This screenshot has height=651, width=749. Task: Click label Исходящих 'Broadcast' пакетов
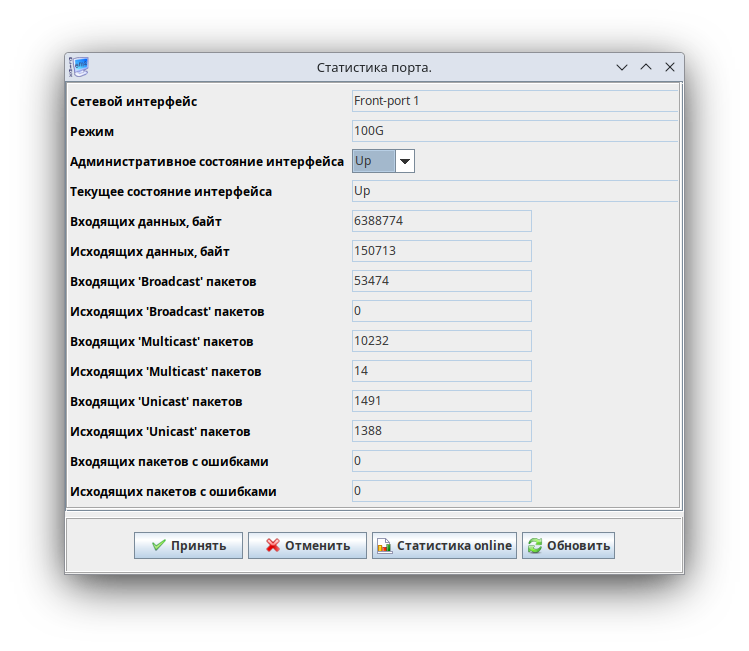click(167, 311)
